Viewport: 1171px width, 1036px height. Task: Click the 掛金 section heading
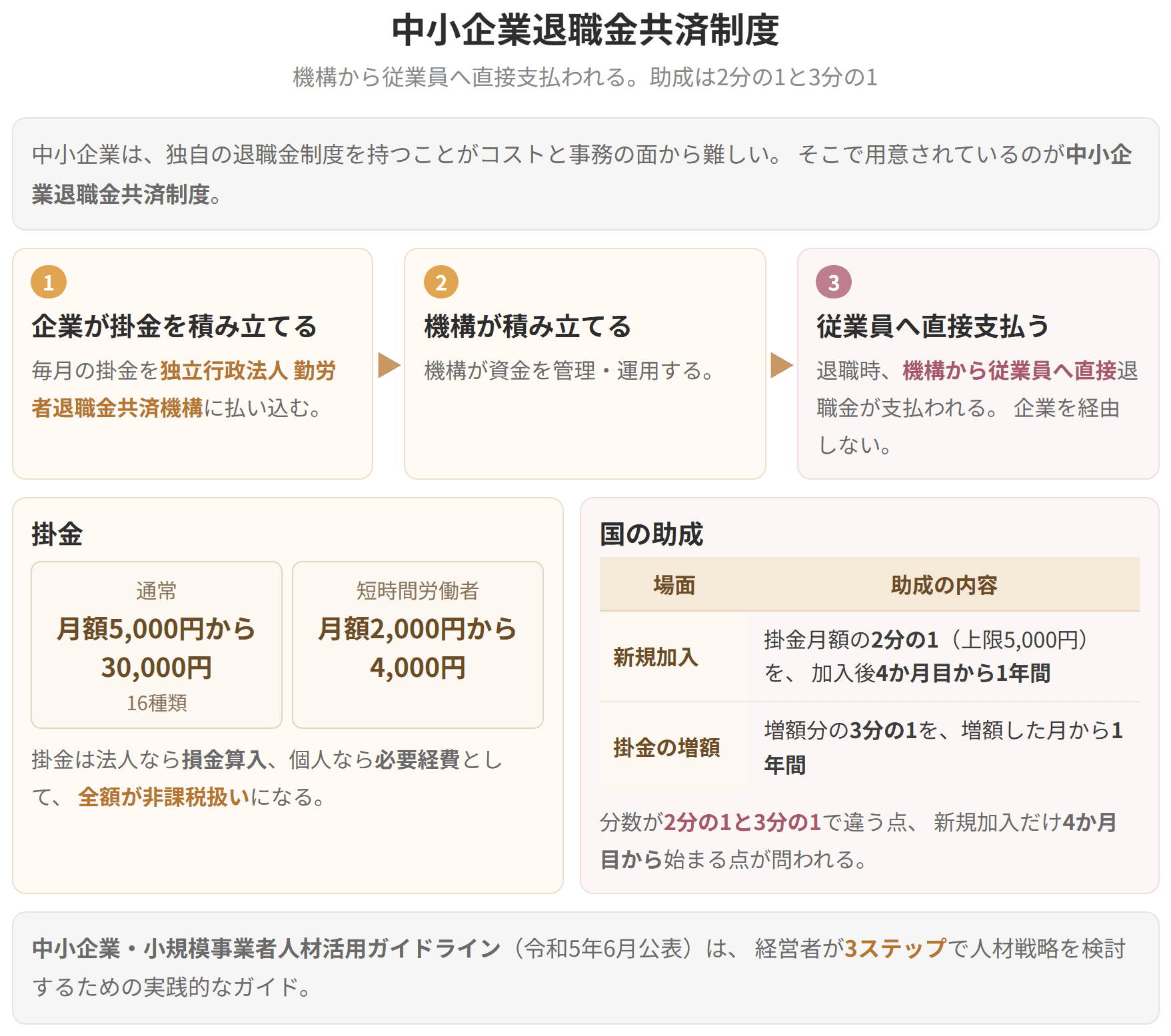click(57, 534)
